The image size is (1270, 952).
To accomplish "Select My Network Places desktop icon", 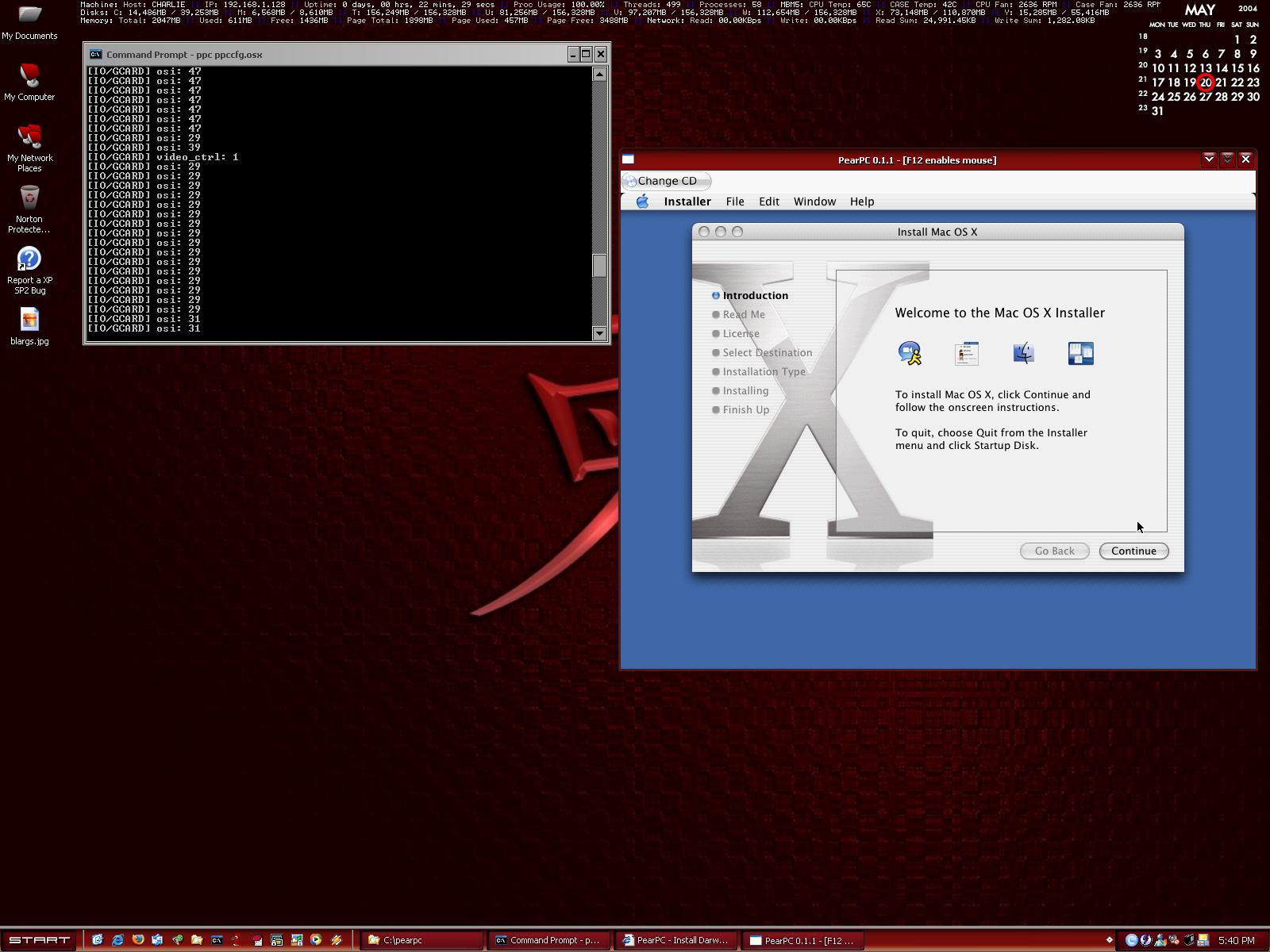I will pos(29,148).
